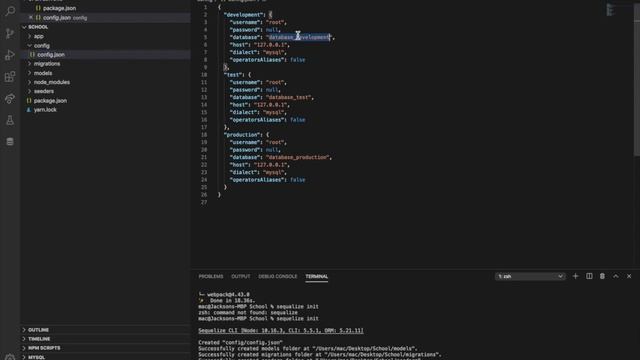Viewport: 640px width, 360px height.
Task: Switch to the DEBUG CONSOLE tab
Action: 278,276
